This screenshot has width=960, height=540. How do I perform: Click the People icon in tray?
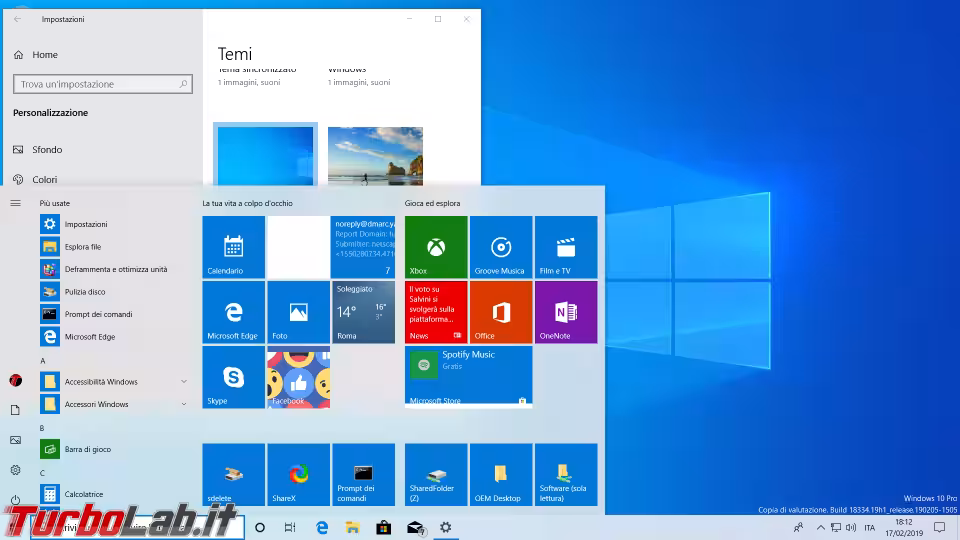(x=798, y=527)
